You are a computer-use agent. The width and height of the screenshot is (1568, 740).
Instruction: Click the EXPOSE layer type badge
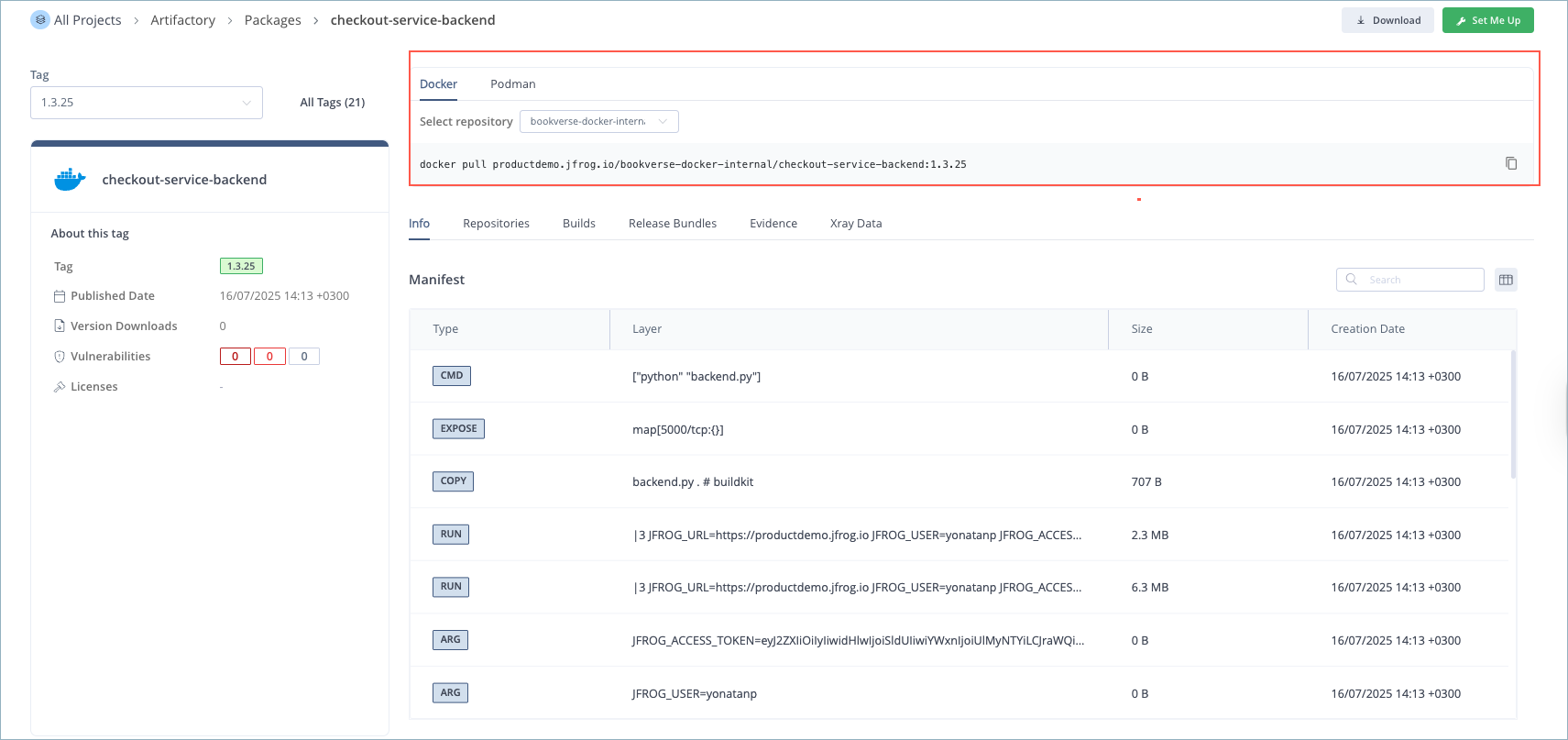458,428
